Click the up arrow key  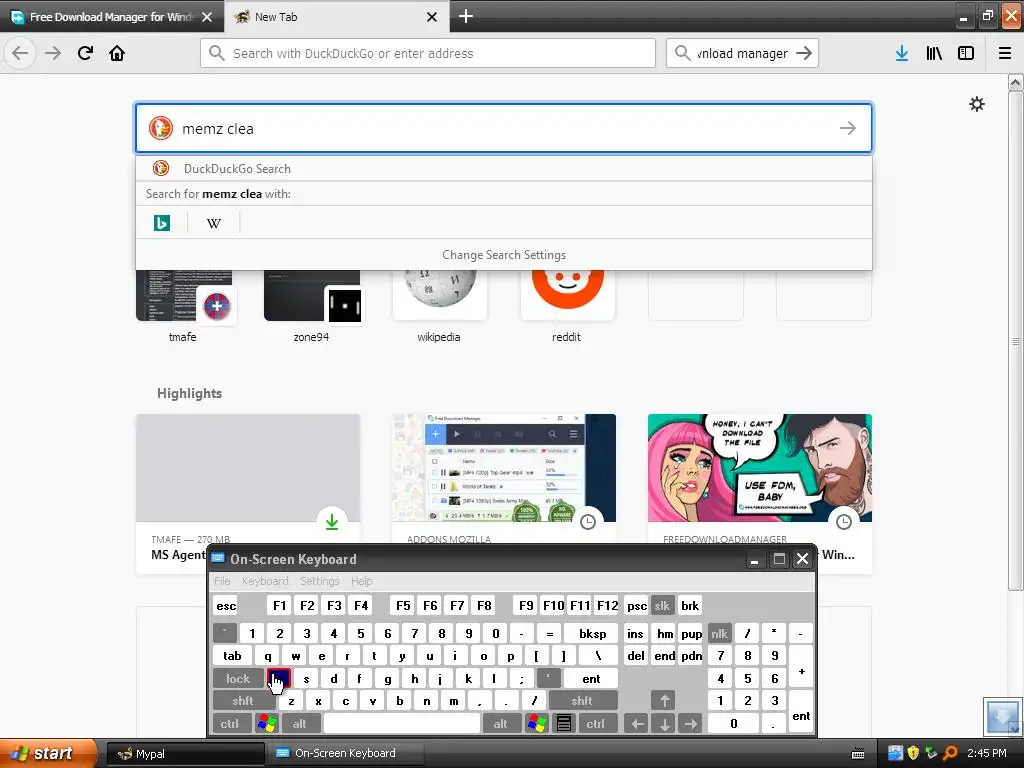664,701
